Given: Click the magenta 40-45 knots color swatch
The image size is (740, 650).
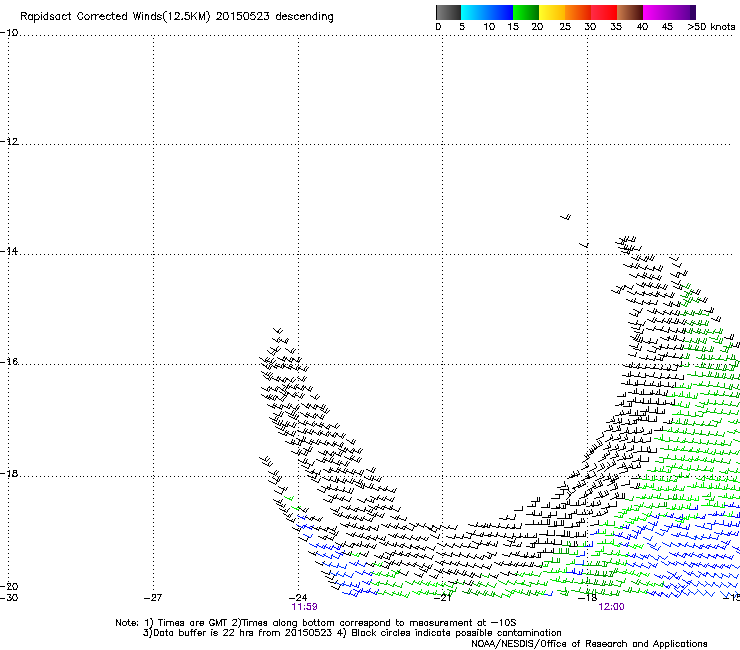Looking at the screenshot, I should [x=656, y=12].
